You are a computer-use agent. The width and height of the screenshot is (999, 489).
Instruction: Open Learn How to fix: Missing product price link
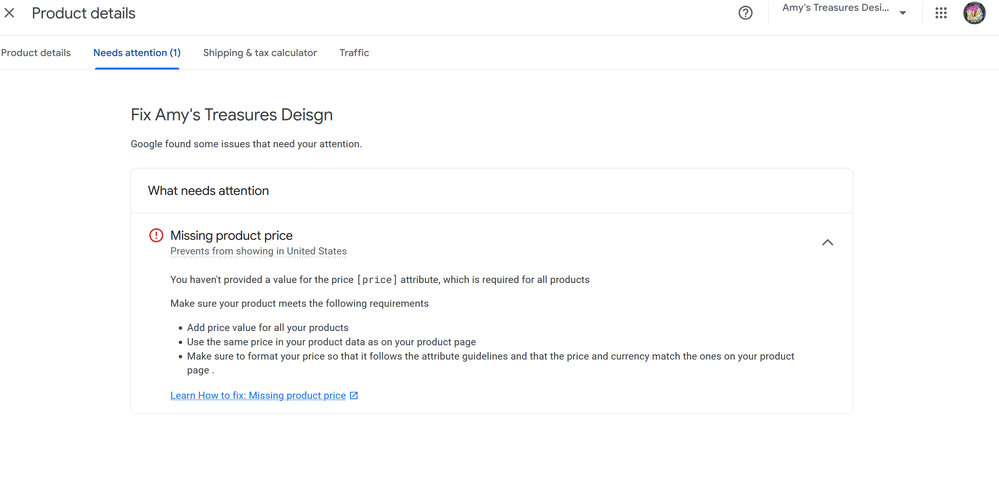tap(258, 396)
